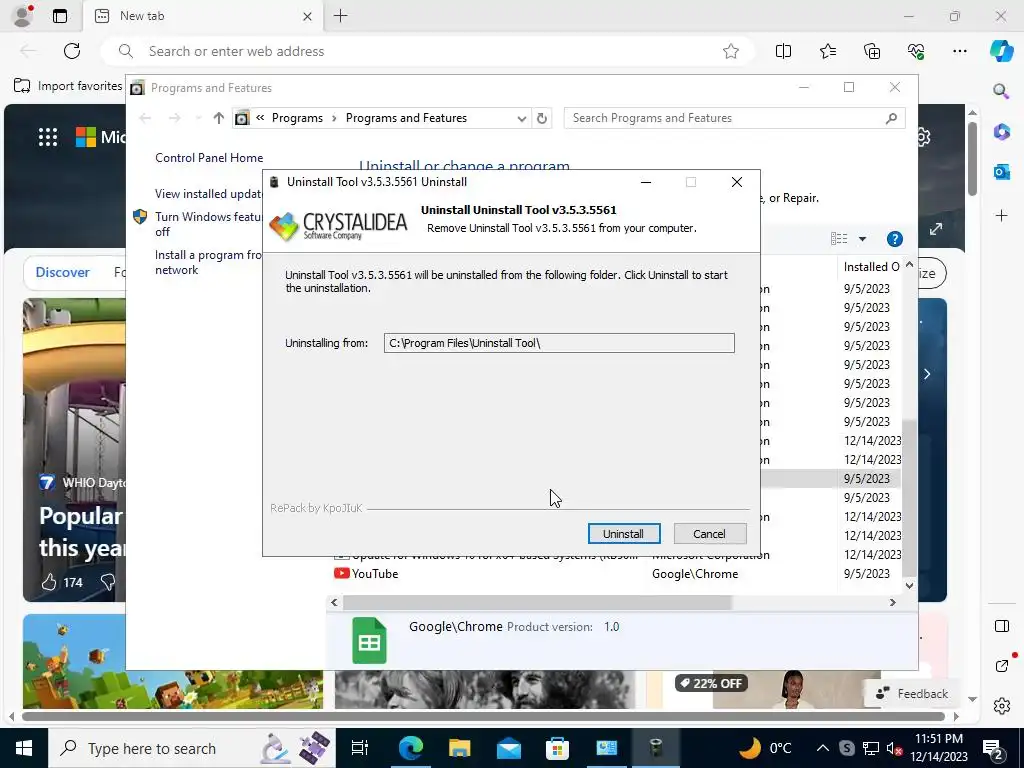This screenshot has height=768, width=1024.
Task: Cancel the Uninstall Tool uninstallation
Action: [709, 534]
